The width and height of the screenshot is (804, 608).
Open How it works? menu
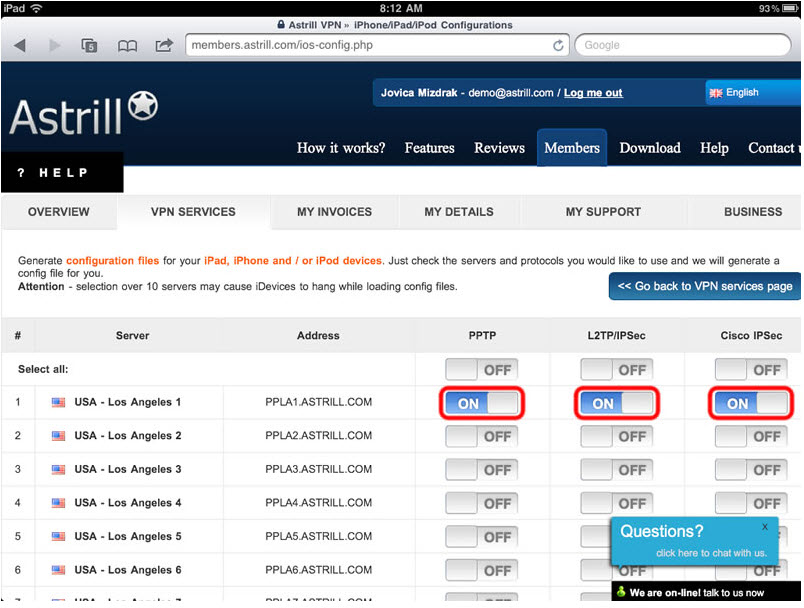coord(341,148)
